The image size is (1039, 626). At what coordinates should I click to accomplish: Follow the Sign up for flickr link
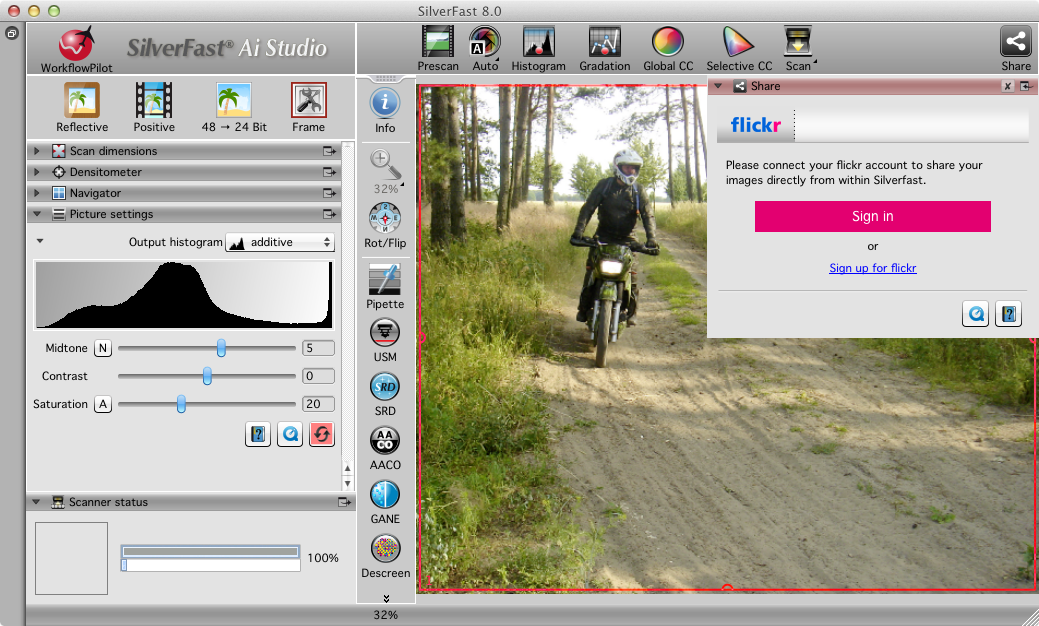(x=872, y=268)
